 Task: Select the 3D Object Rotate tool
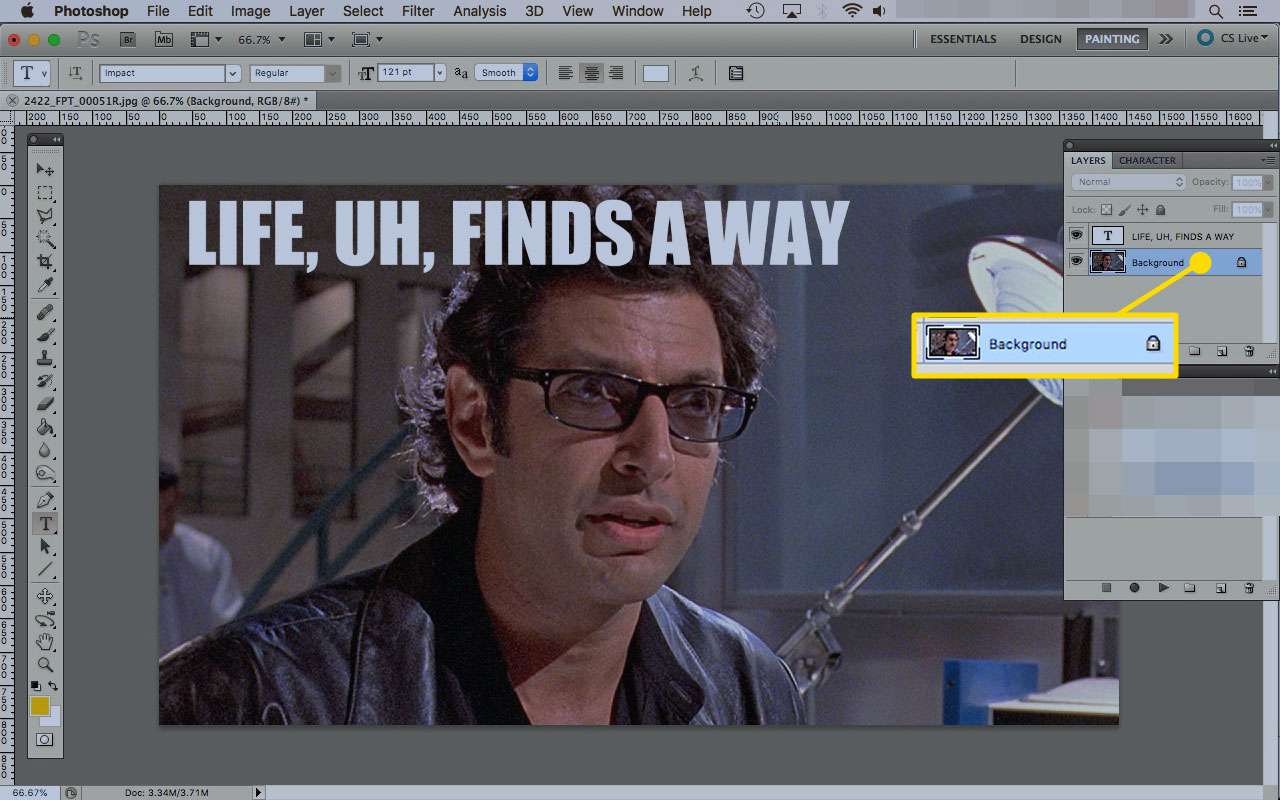(45, 597)
